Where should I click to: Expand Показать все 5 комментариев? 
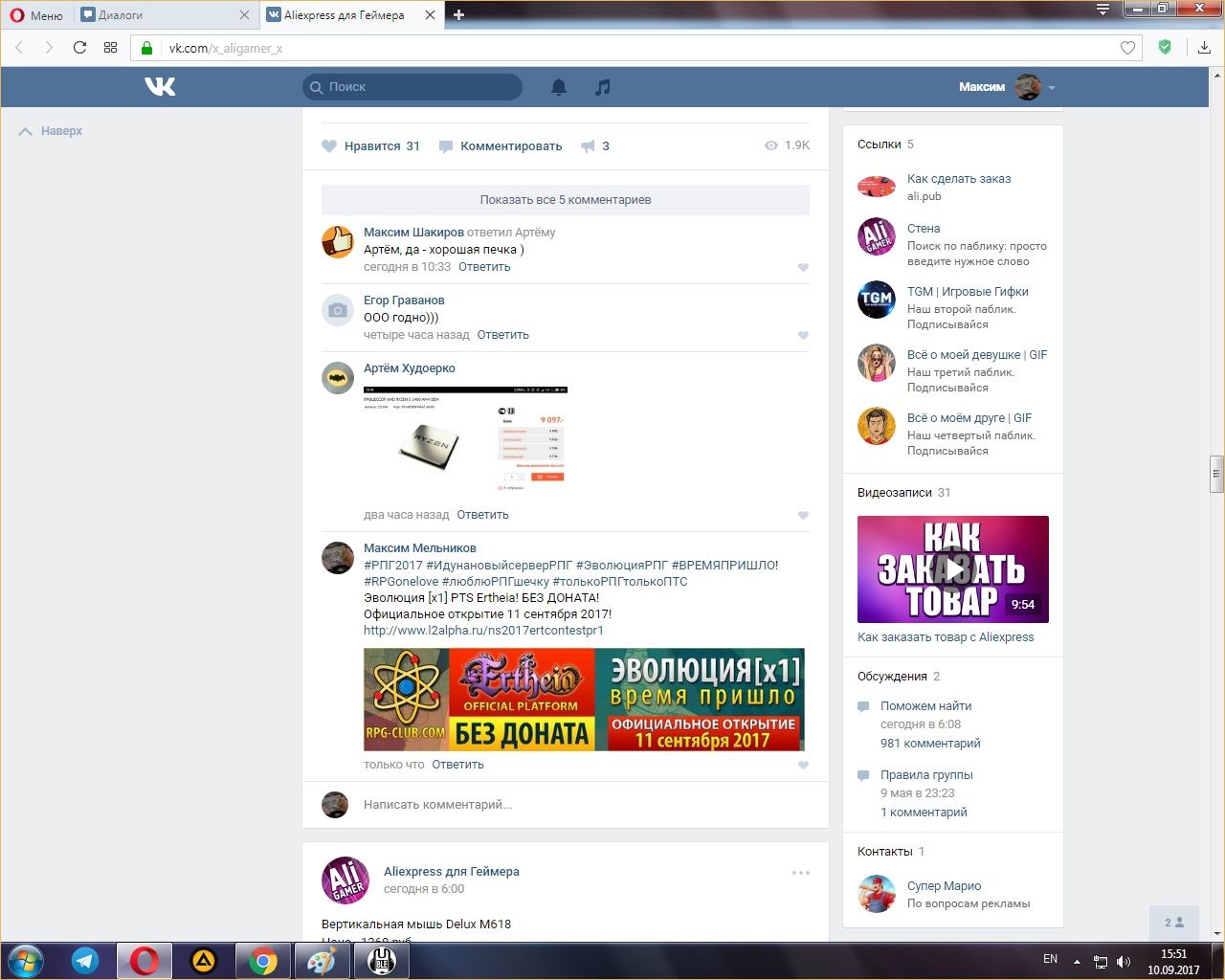click(x=566, y=200)
